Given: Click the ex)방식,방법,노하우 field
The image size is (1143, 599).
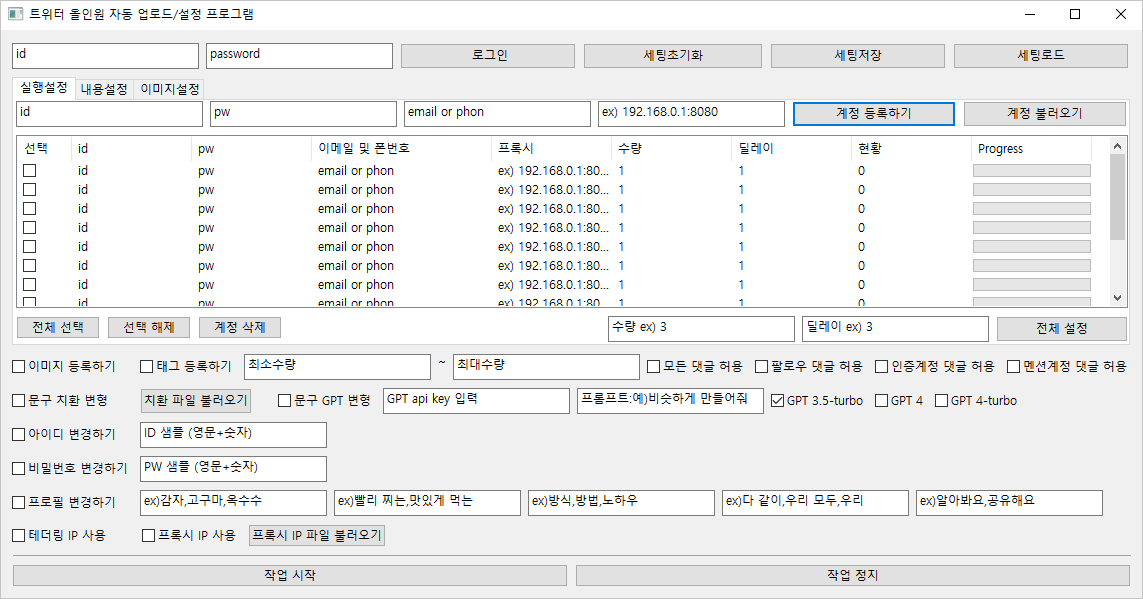Looking at the screenshot, I should tap(621, 503).
